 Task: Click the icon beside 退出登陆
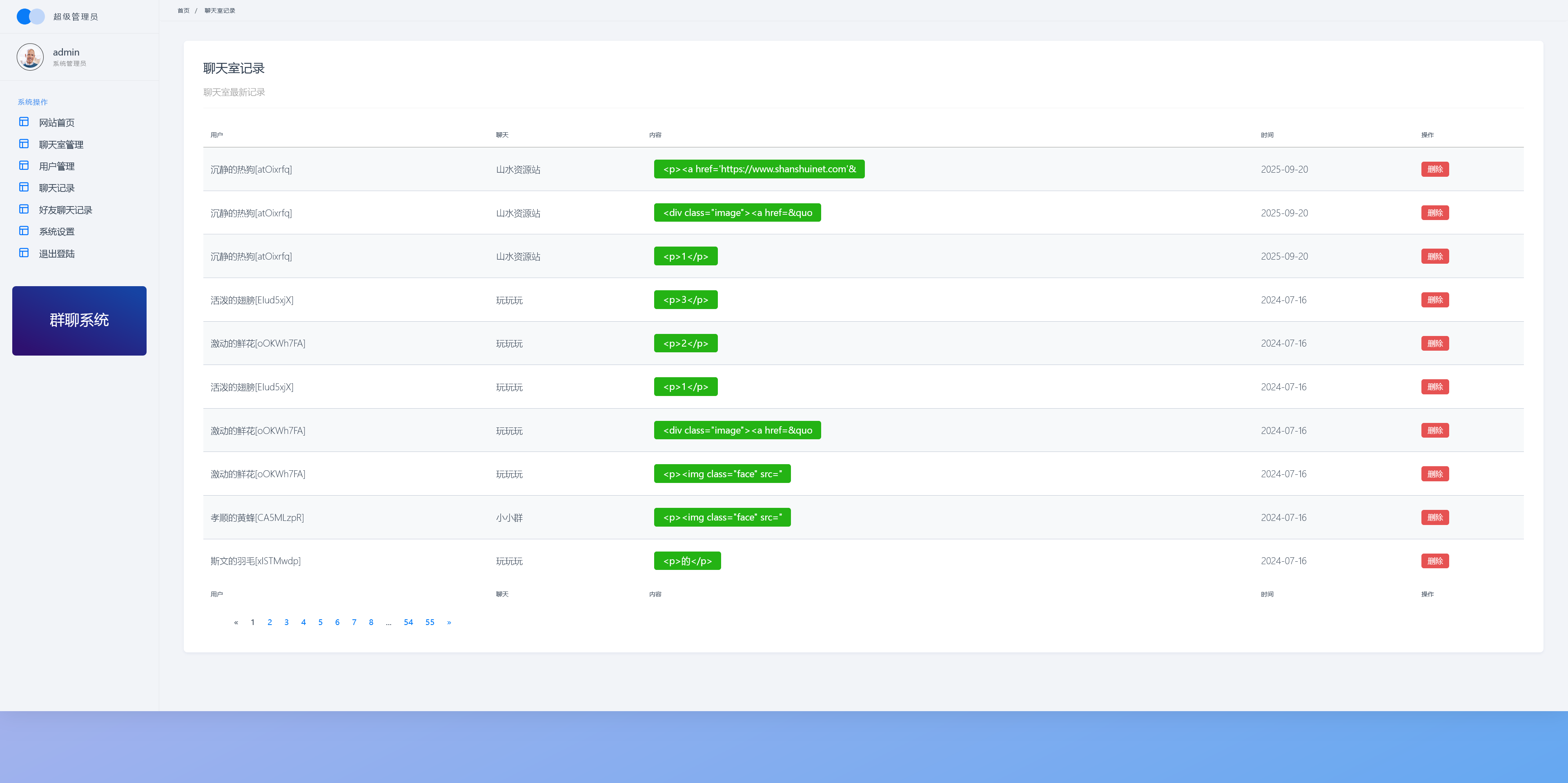pos(24,252)
